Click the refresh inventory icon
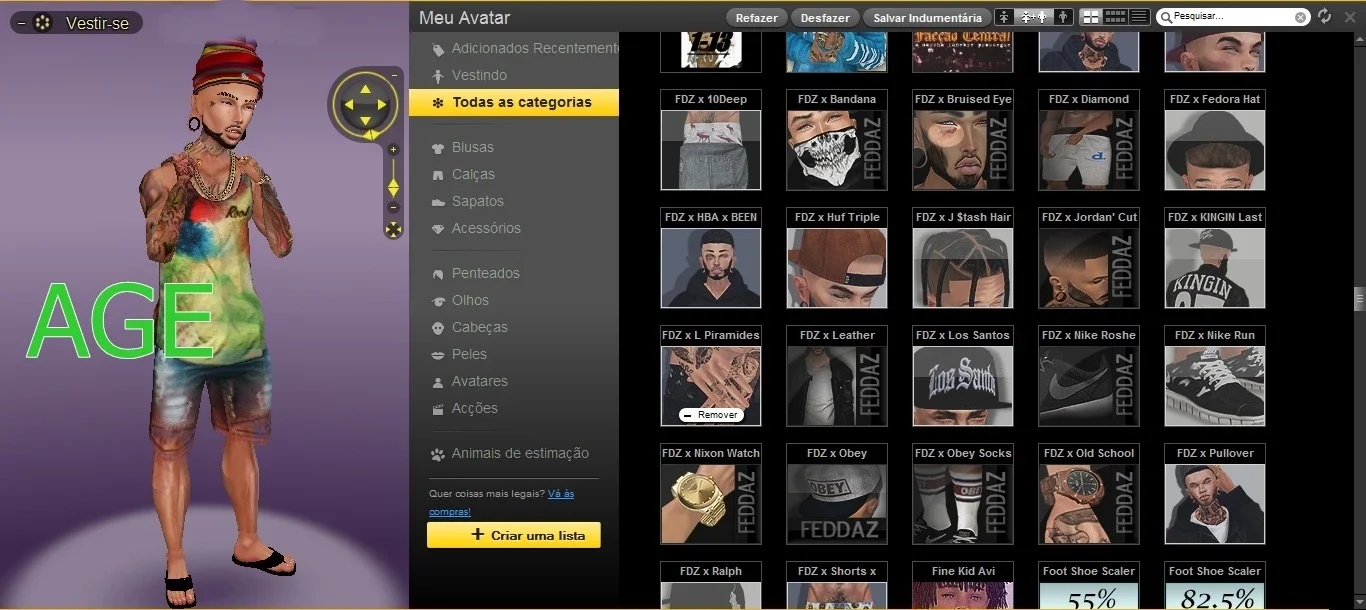Screen dimensions: 1366x610 click(1324, 17)
